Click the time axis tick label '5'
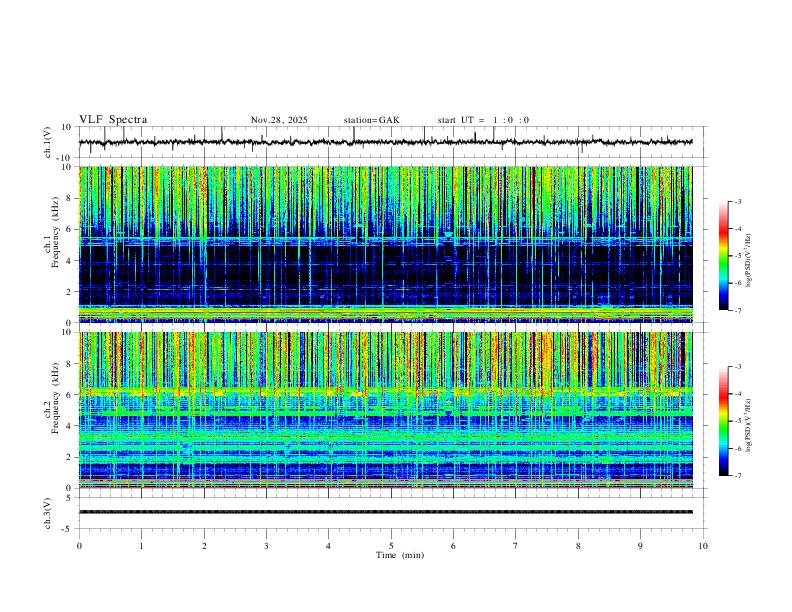792x612 pixels. point(391,546)
